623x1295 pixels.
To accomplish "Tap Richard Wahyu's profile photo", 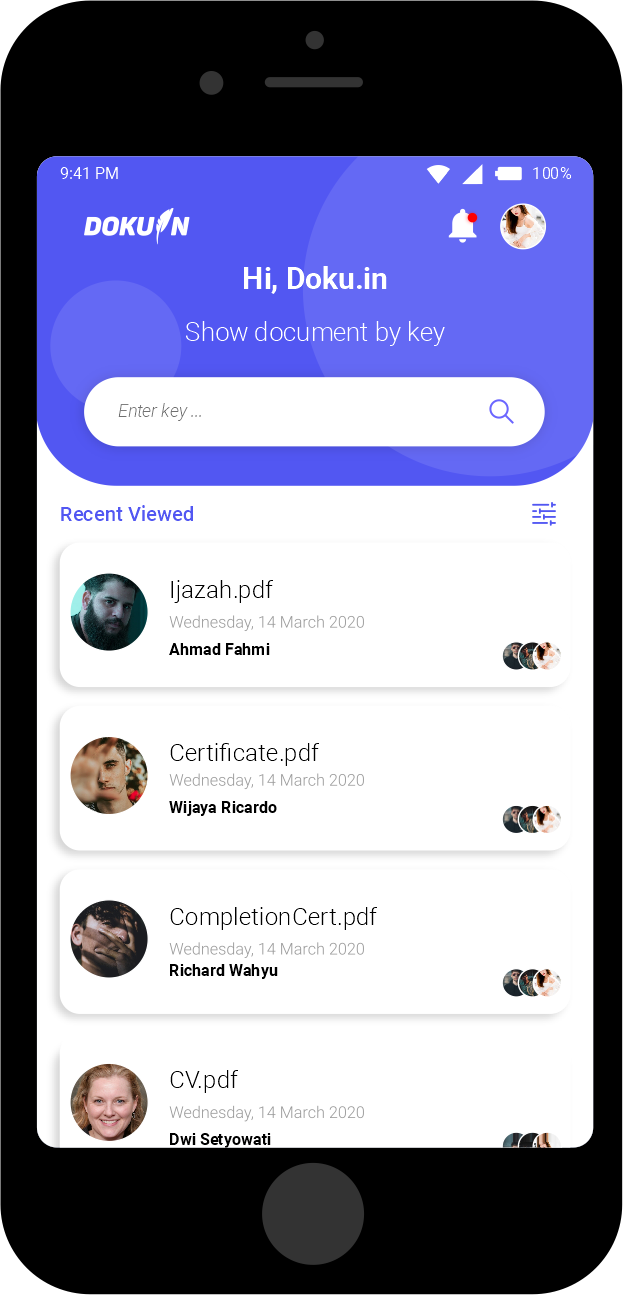I will click(109, 939).
